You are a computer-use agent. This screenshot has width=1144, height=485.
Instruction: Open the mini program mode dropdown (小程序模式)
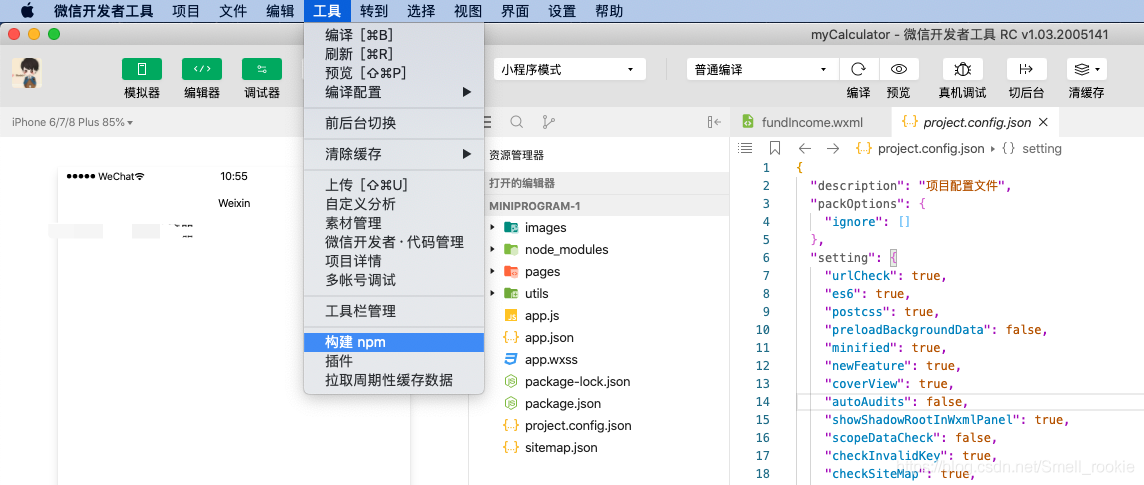tap(570, 69)
